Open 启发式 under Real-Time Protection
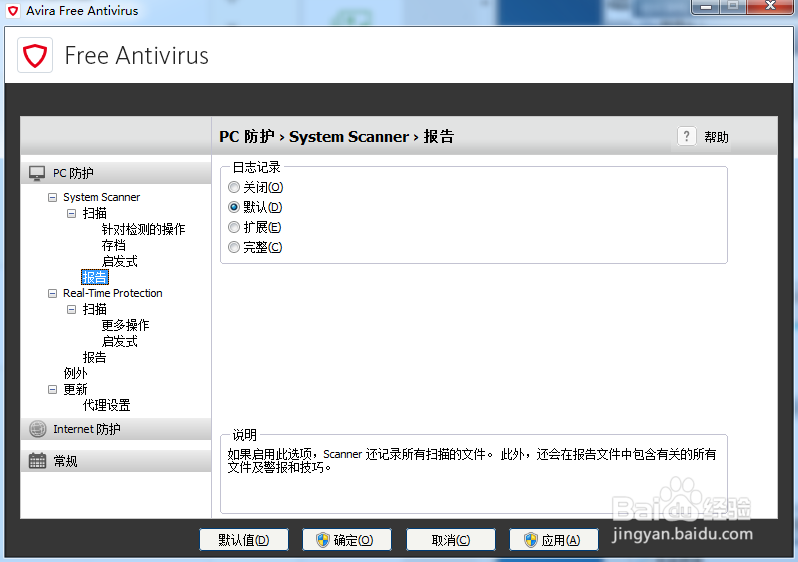 click(120, 342)
